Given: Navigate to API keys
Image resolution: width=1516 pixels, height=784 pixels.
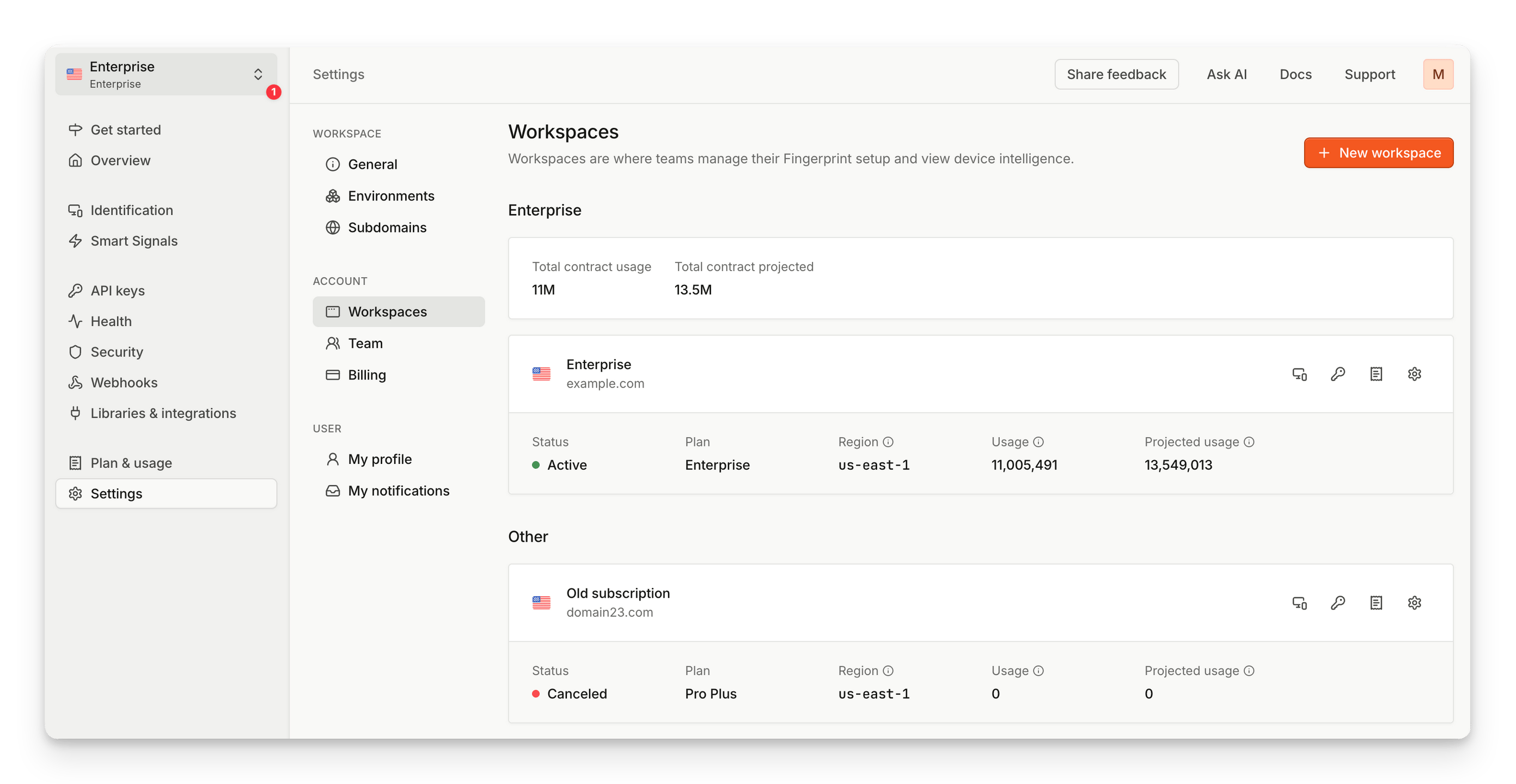Looking at the screenshot, I should coord(166,291).
